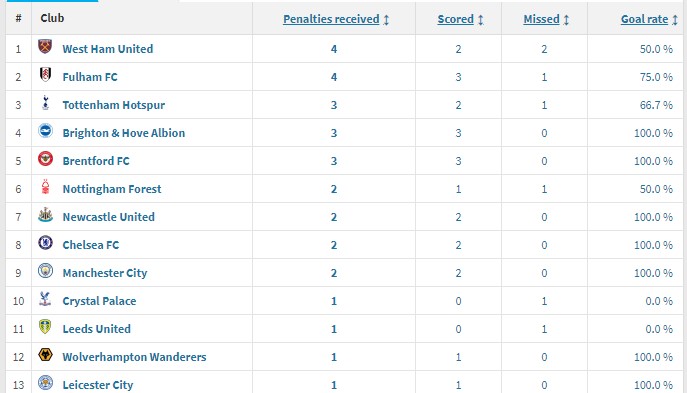Click Tottenham's penalties received number 3
This screenshot has height=393, width=687.
tap(334, 105)
